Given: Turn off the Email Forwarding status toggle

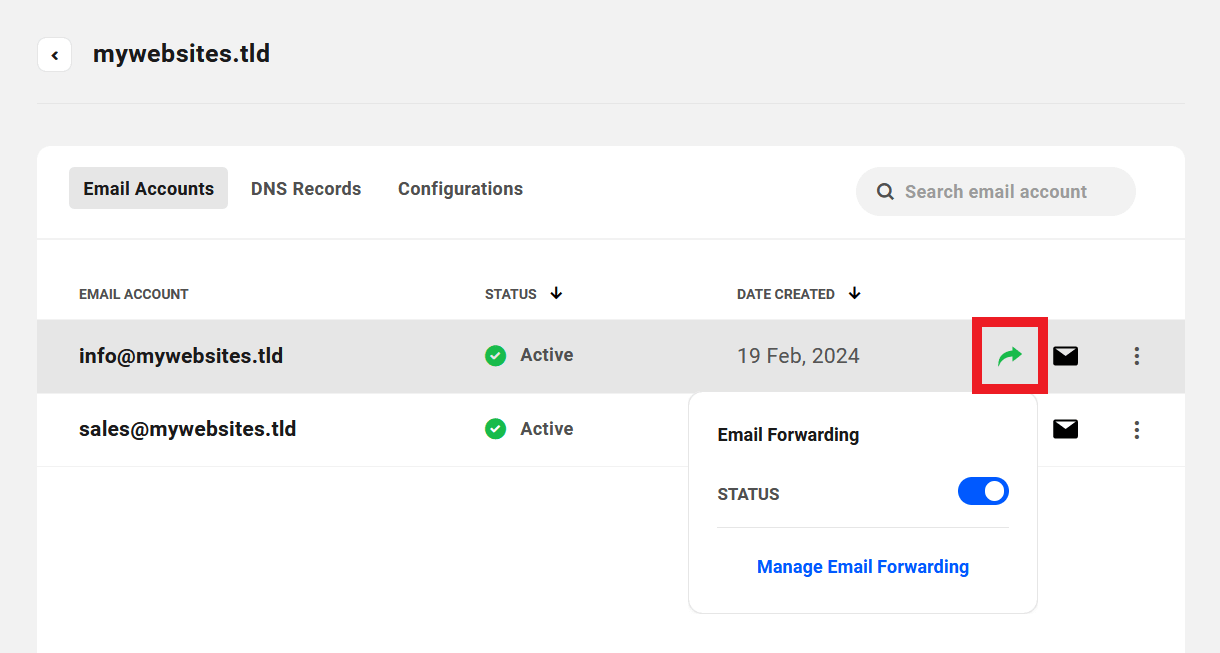Looking at the screenshot, I should click(983, 491).
